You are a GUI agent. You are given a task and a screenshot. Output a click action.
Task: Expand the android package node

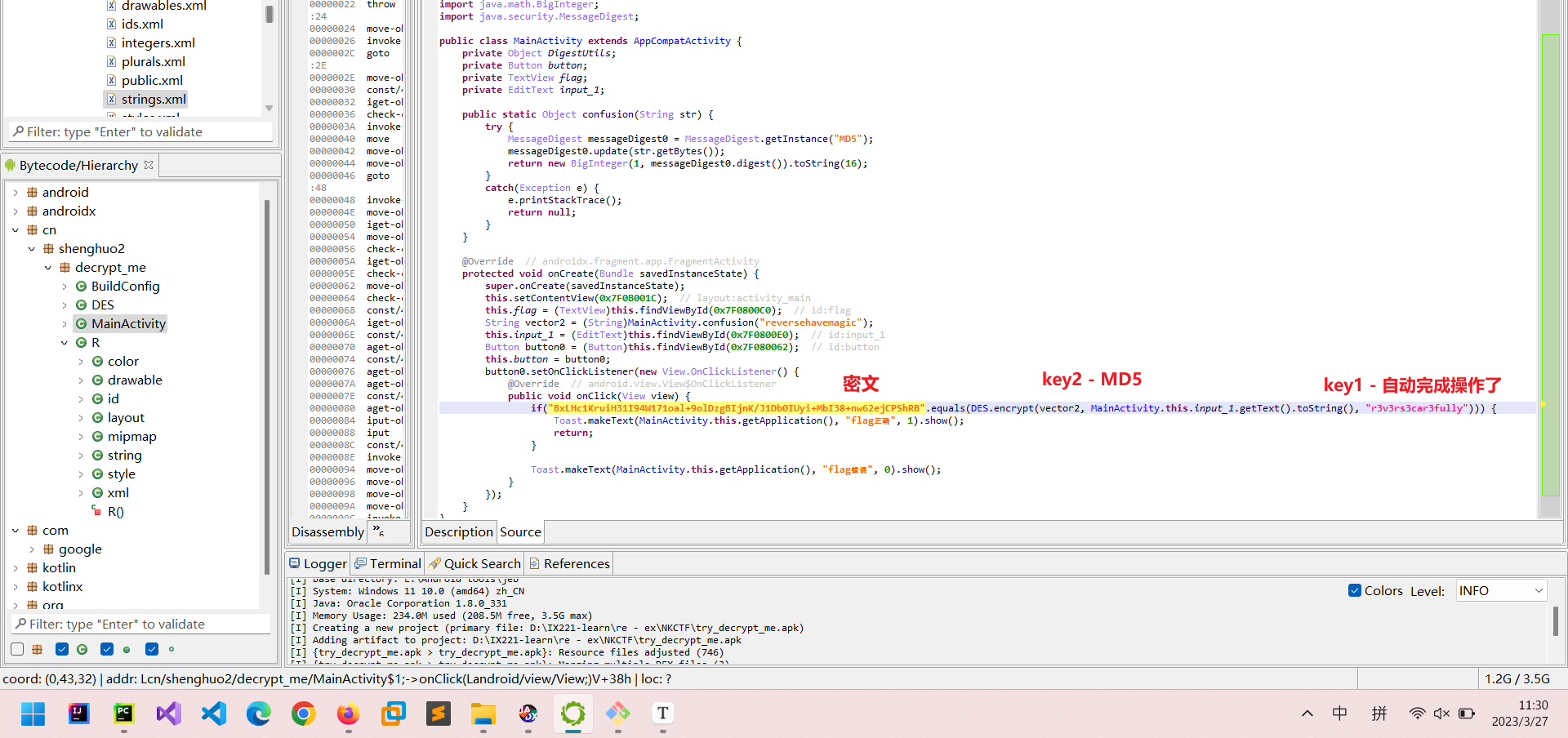[16, 193]
